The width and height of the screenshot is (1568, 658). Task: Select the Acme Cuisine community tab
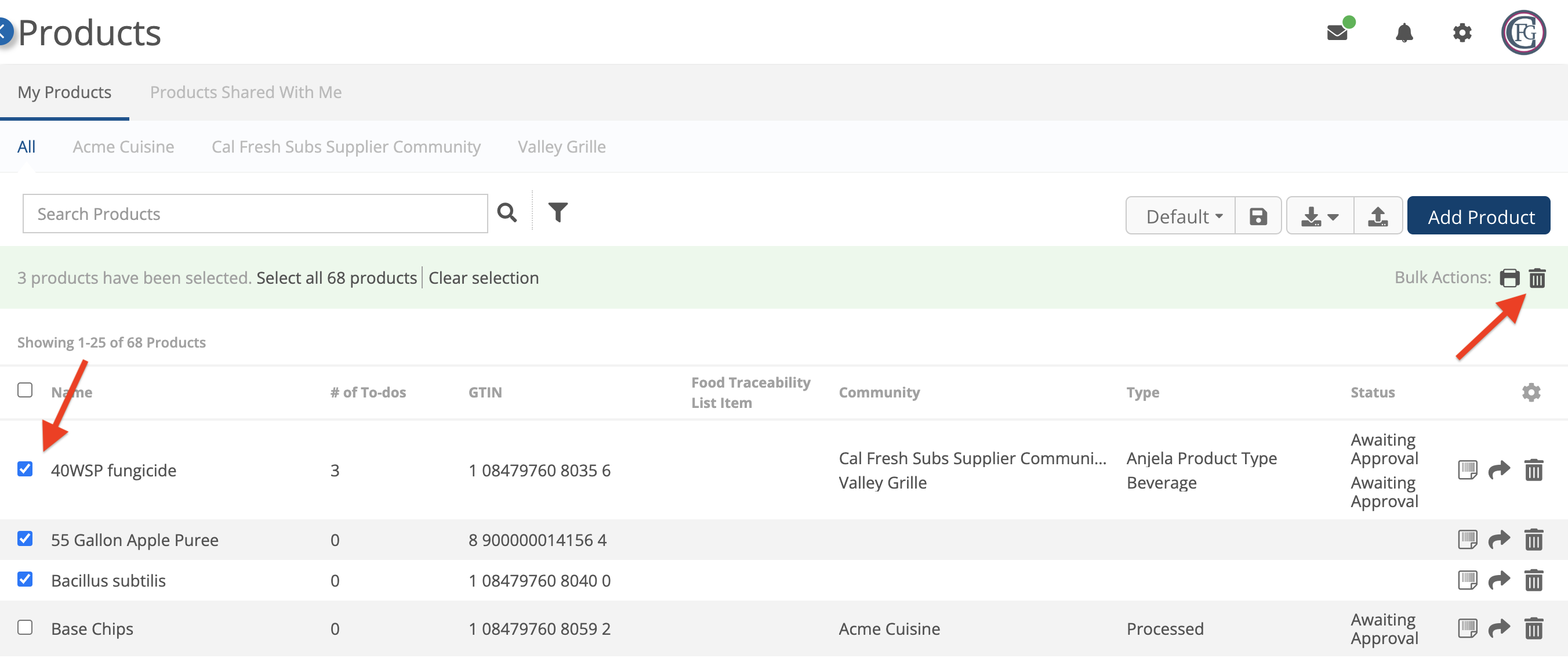(124, 147)
